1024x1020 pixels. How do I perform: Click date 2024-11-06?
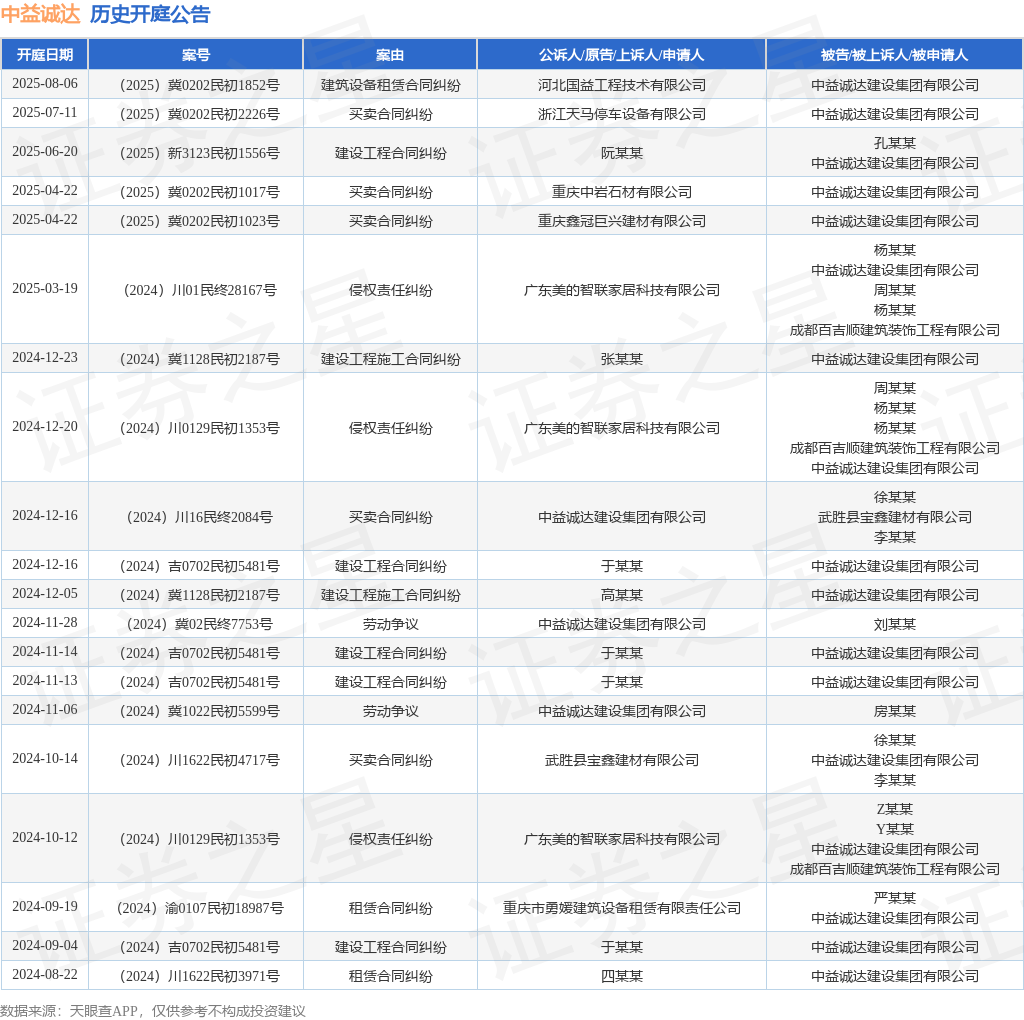44,709
